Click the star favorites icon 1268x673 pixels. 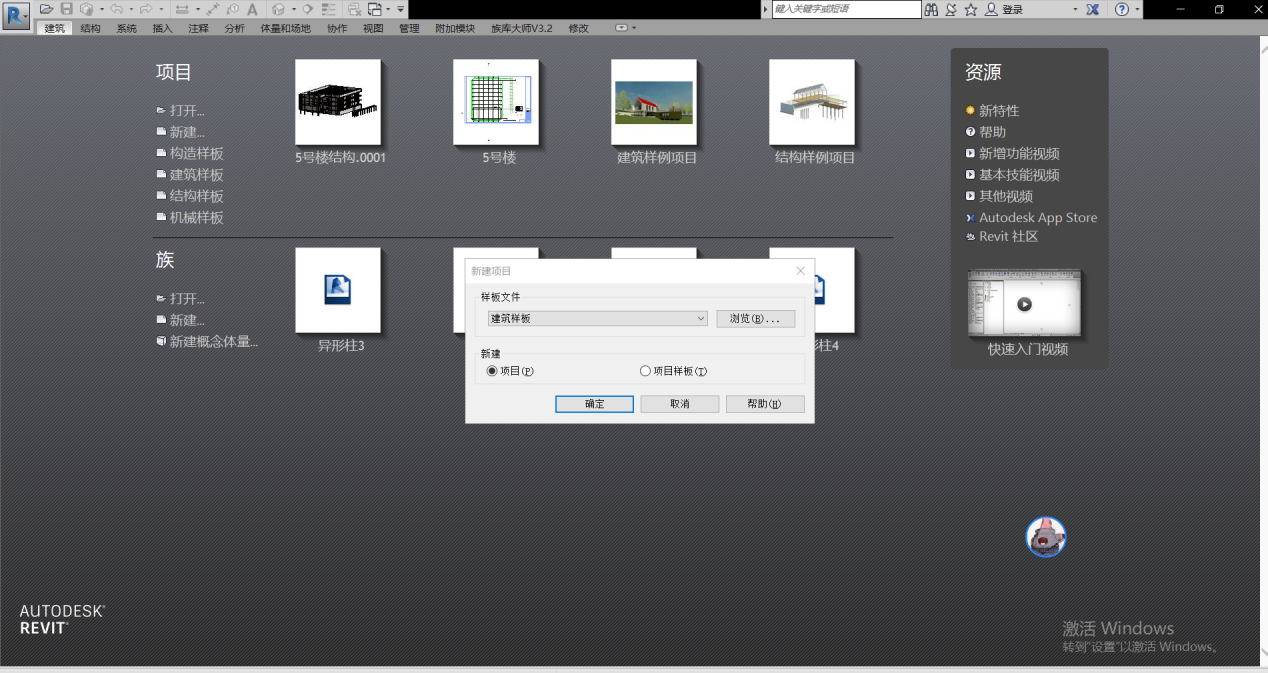click(x=970, y=9)
